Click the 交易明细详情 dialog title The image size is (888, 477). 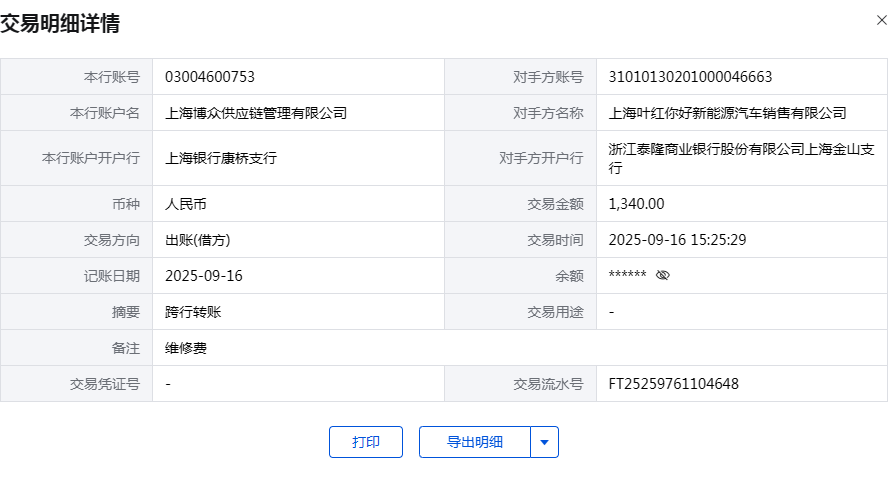[x=60, y=23]
